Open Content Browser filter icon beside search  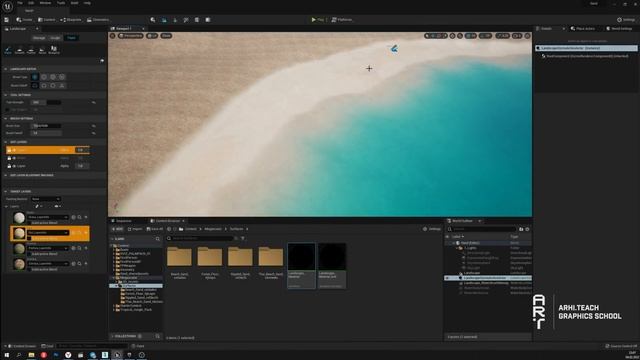point(243,238)
